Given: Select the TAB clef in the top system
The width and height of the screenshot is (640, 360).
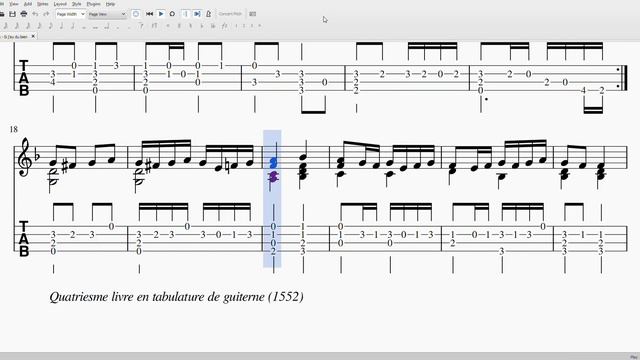Looking at the screenshot, I should (24, 78).
